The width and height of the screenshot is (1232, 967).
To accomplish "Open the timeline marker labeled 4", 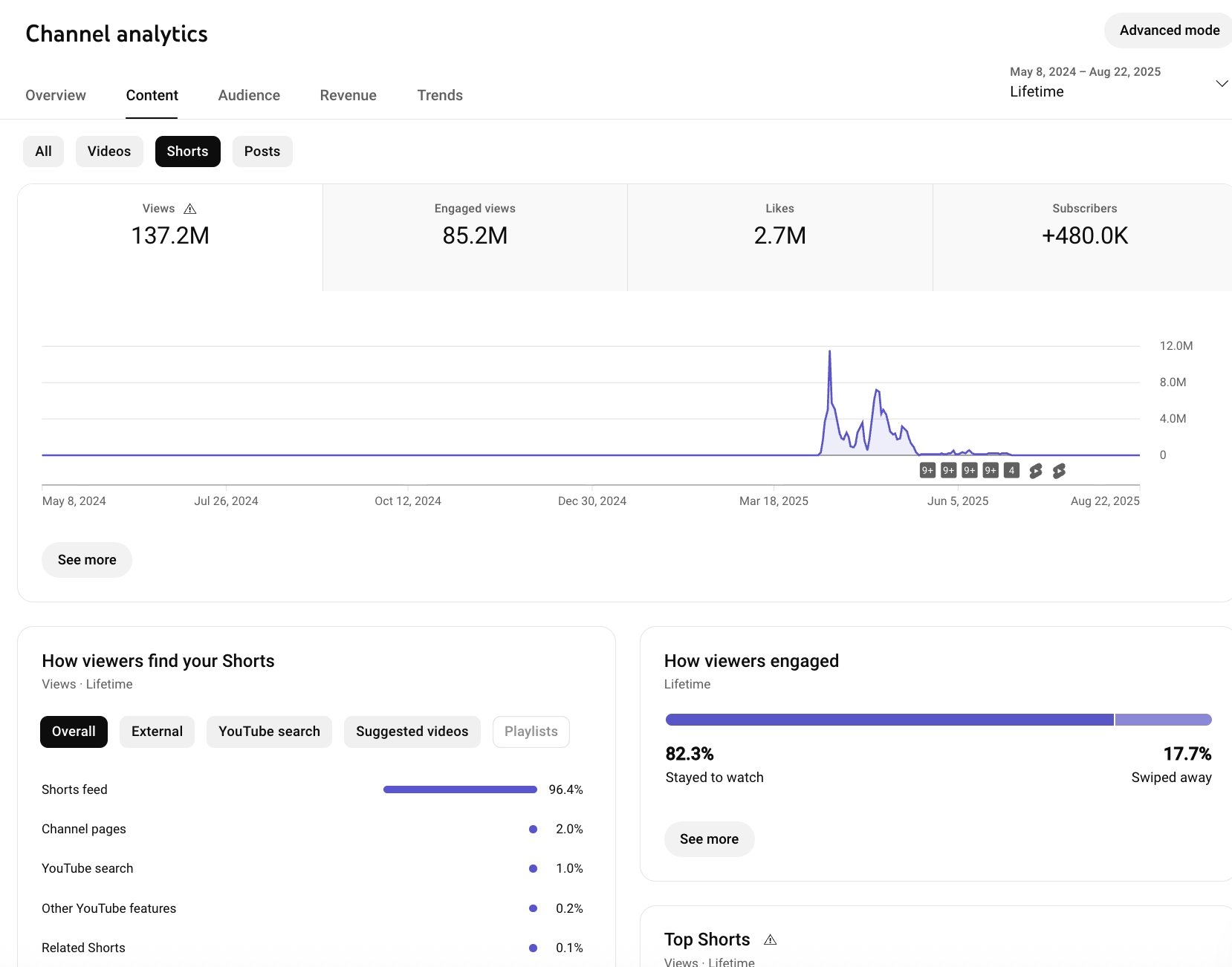I will 1011,470.
